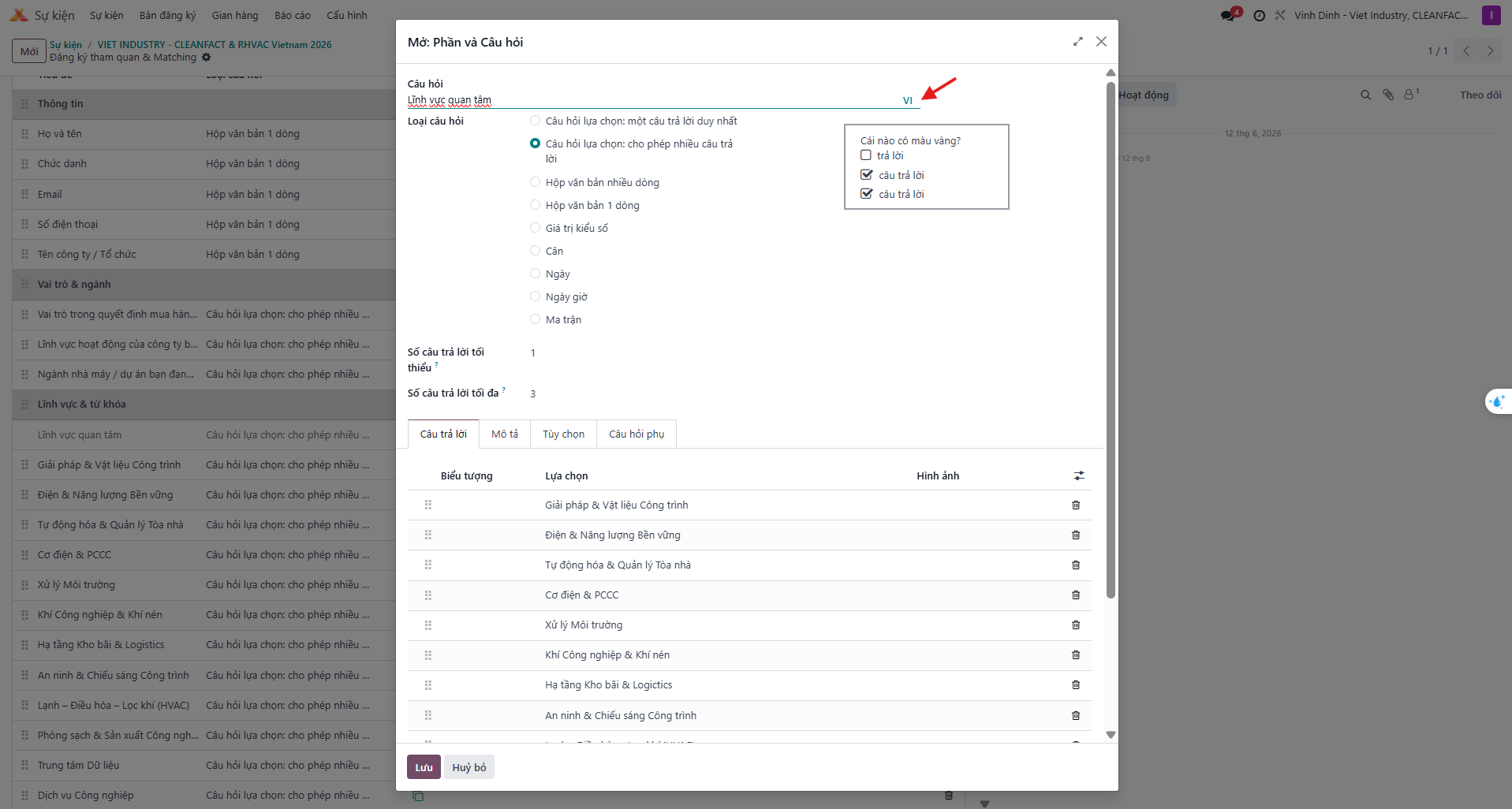Select 'Hộp văn bản nhiều dòng' question type
The width and height of the screenshot is (1512, 809).
pyautogui.click(x=536, y=182)
